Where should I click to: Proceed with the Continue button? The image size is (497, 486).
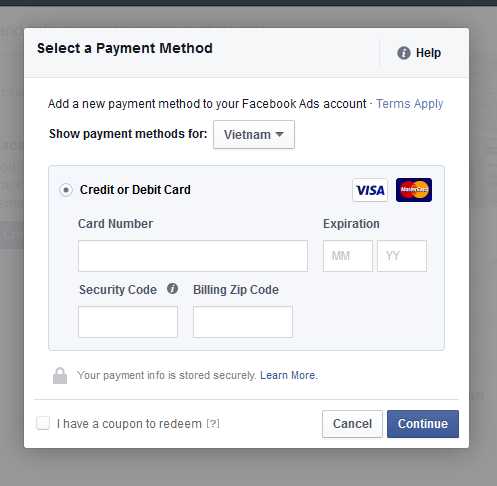tap(423, 424)
